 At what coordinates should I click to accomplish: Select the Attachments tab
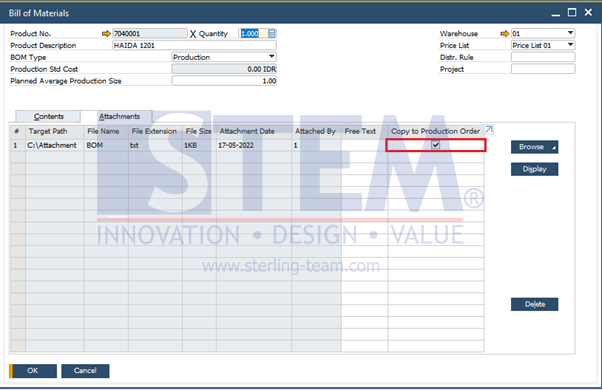[119, 116]
